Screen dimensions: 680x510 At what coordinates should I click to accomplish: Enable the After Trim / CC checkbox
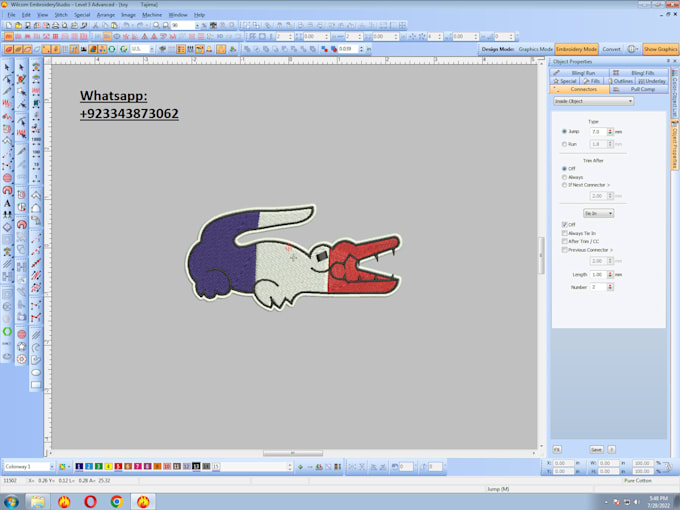[565, 242]
